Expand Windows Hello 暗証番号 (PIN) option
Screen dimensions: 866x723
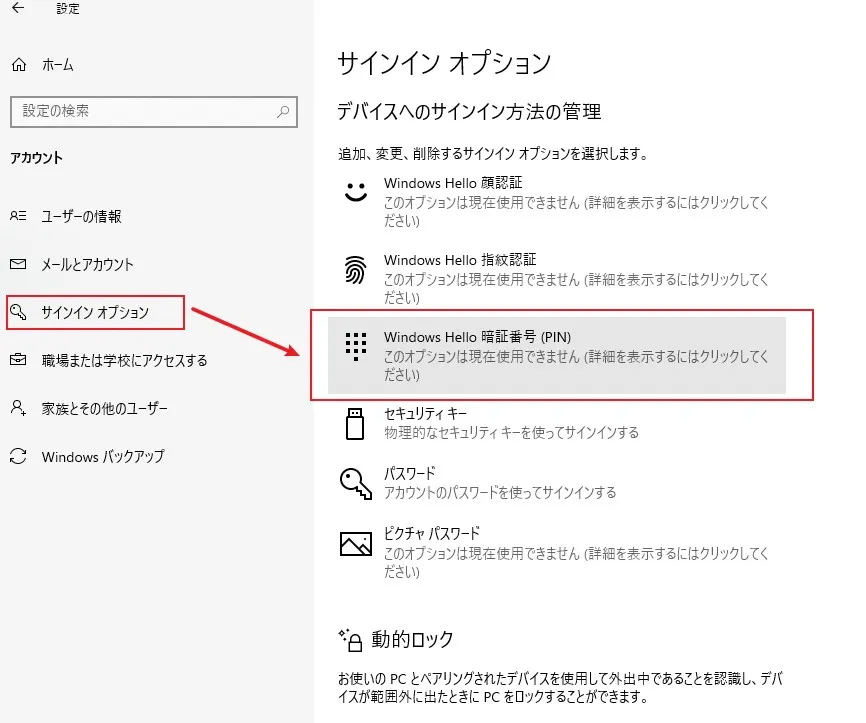557,355
